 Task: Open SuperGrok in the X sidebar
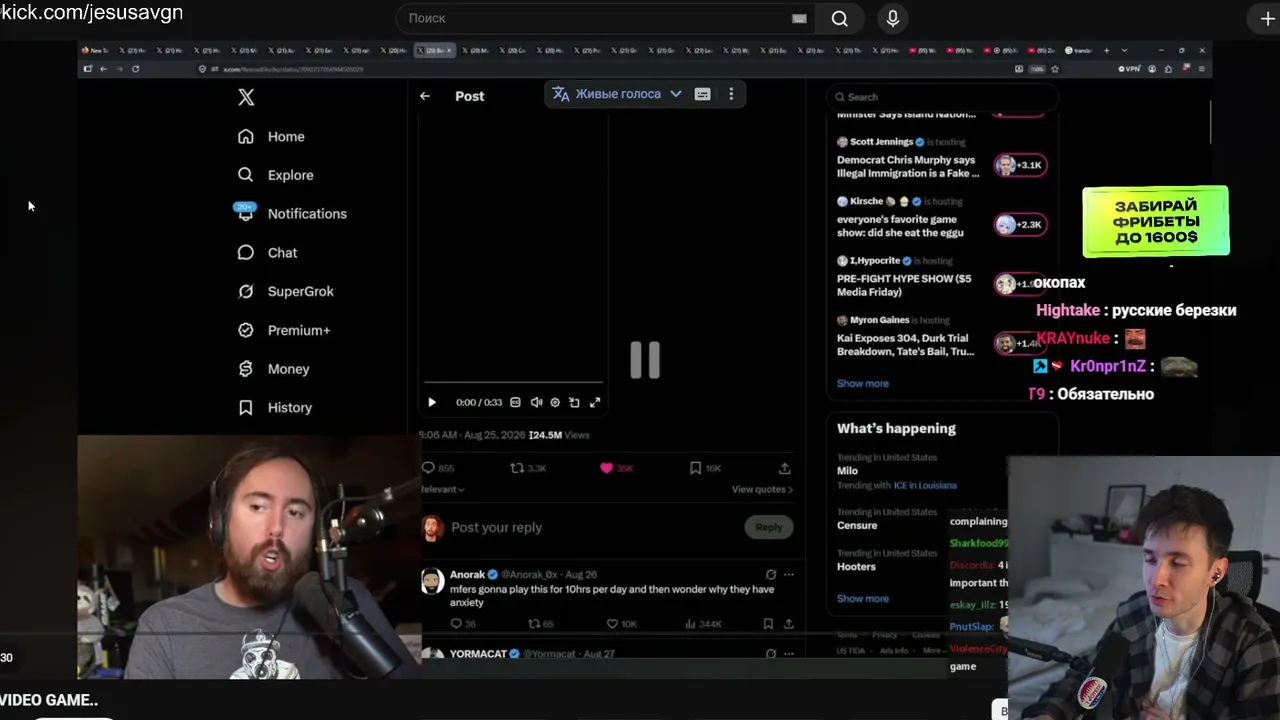coord(285,292)
